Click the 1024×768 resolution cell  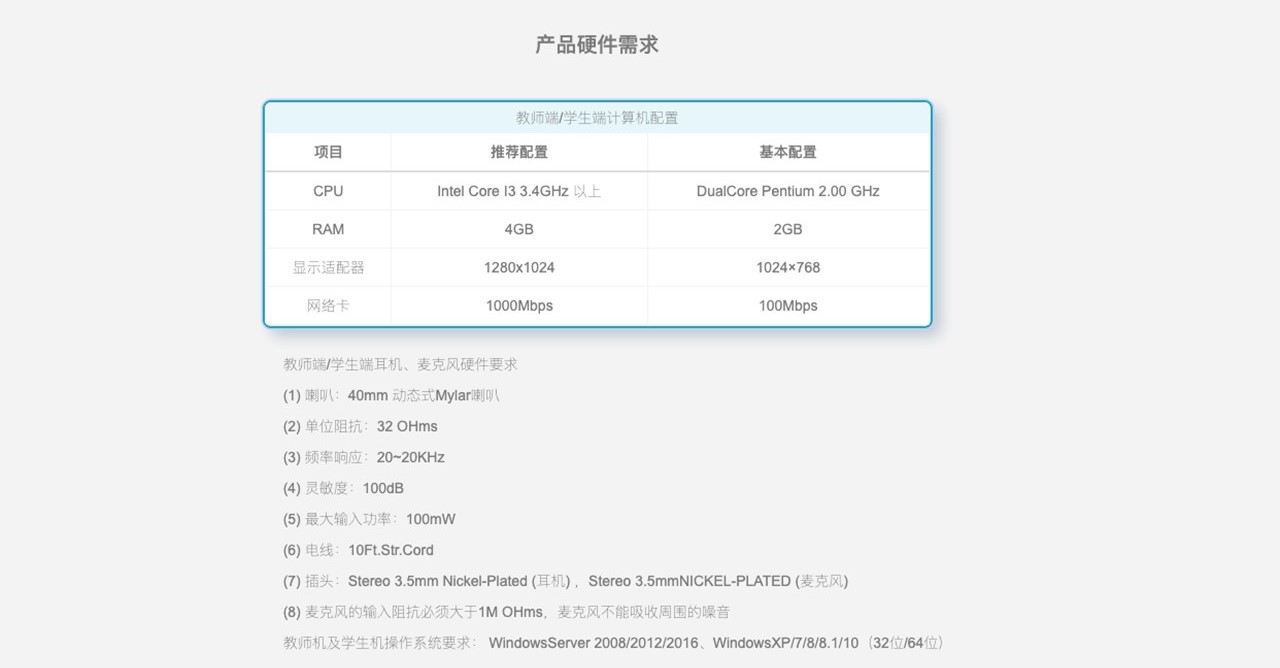pos(788,267)
